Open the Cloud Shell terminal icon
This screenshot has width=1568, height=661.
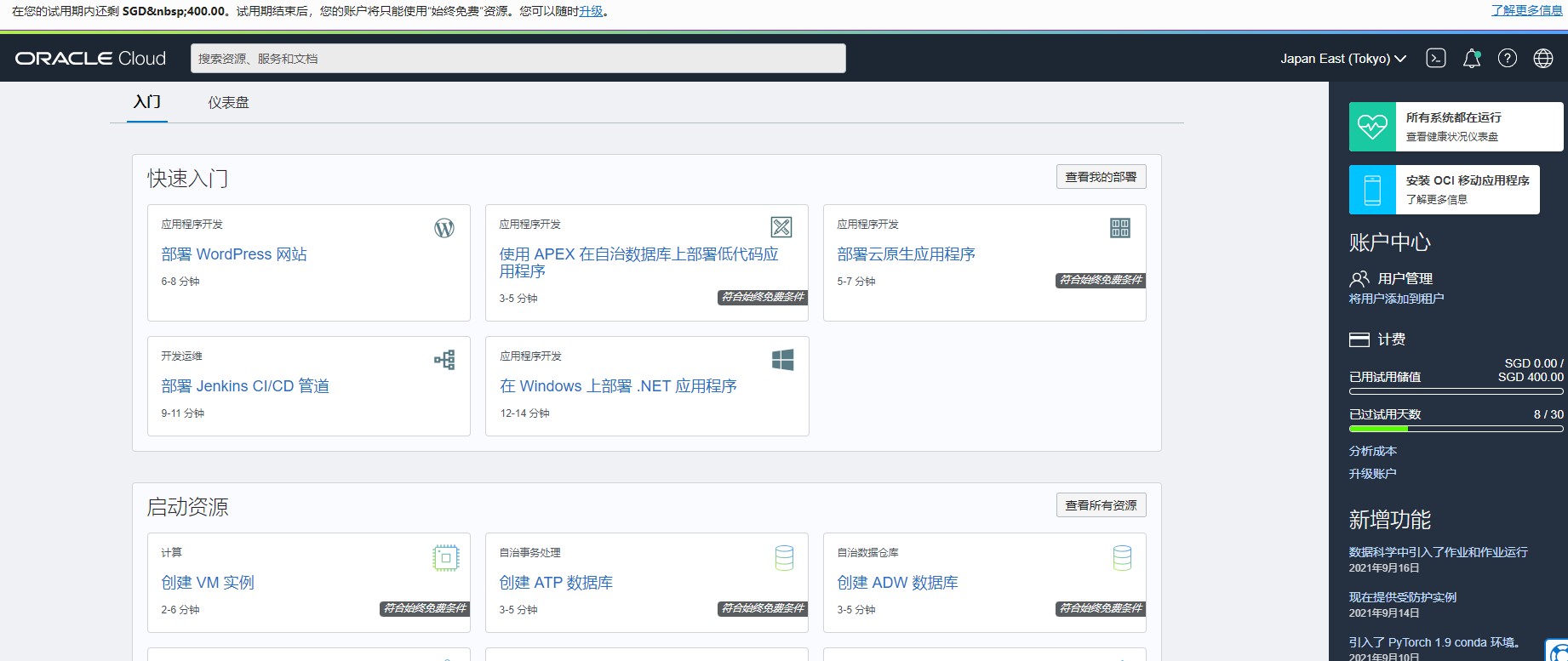1436,58
